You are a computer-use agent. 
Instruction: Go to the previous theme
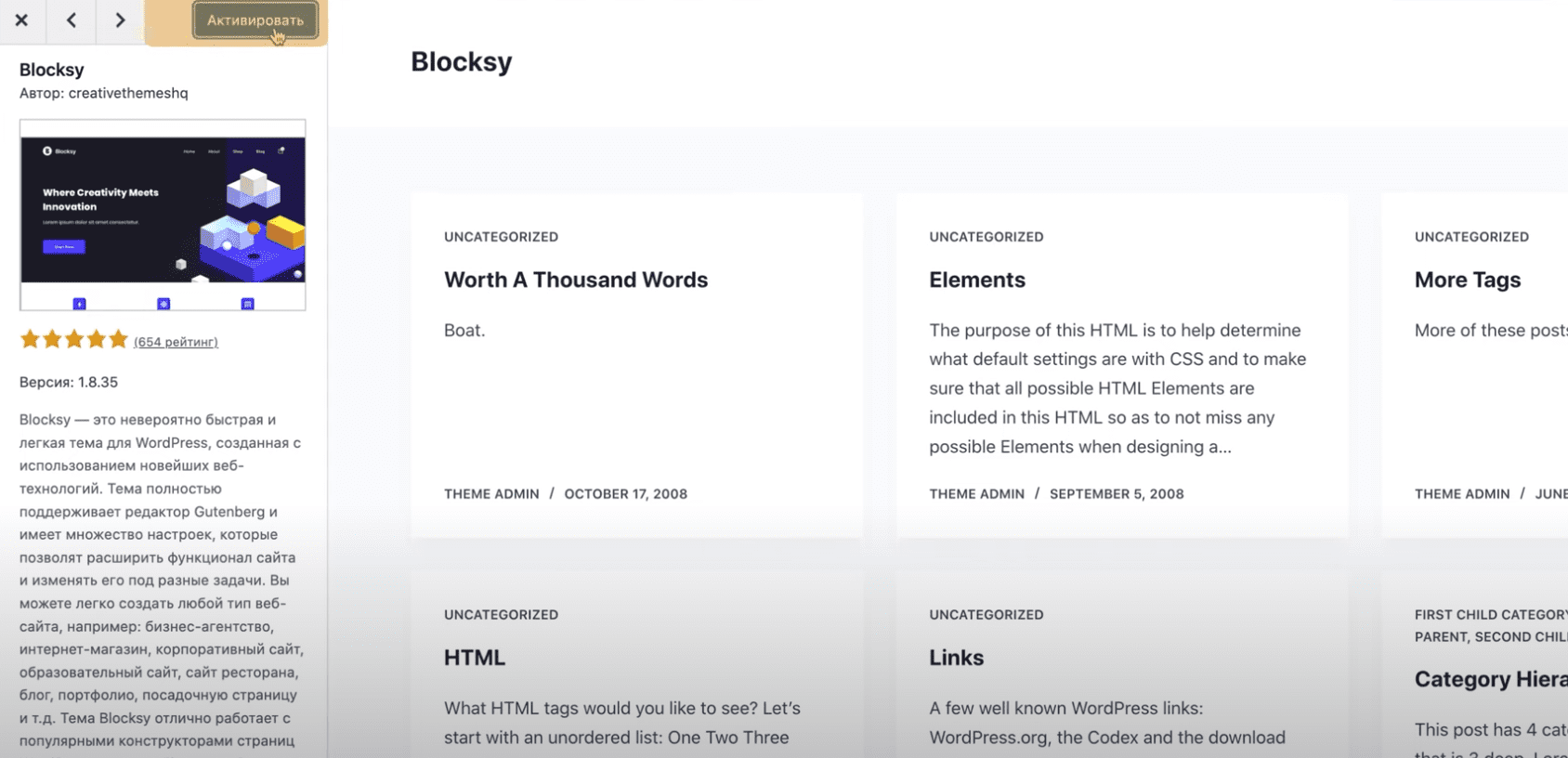point(72,20)
